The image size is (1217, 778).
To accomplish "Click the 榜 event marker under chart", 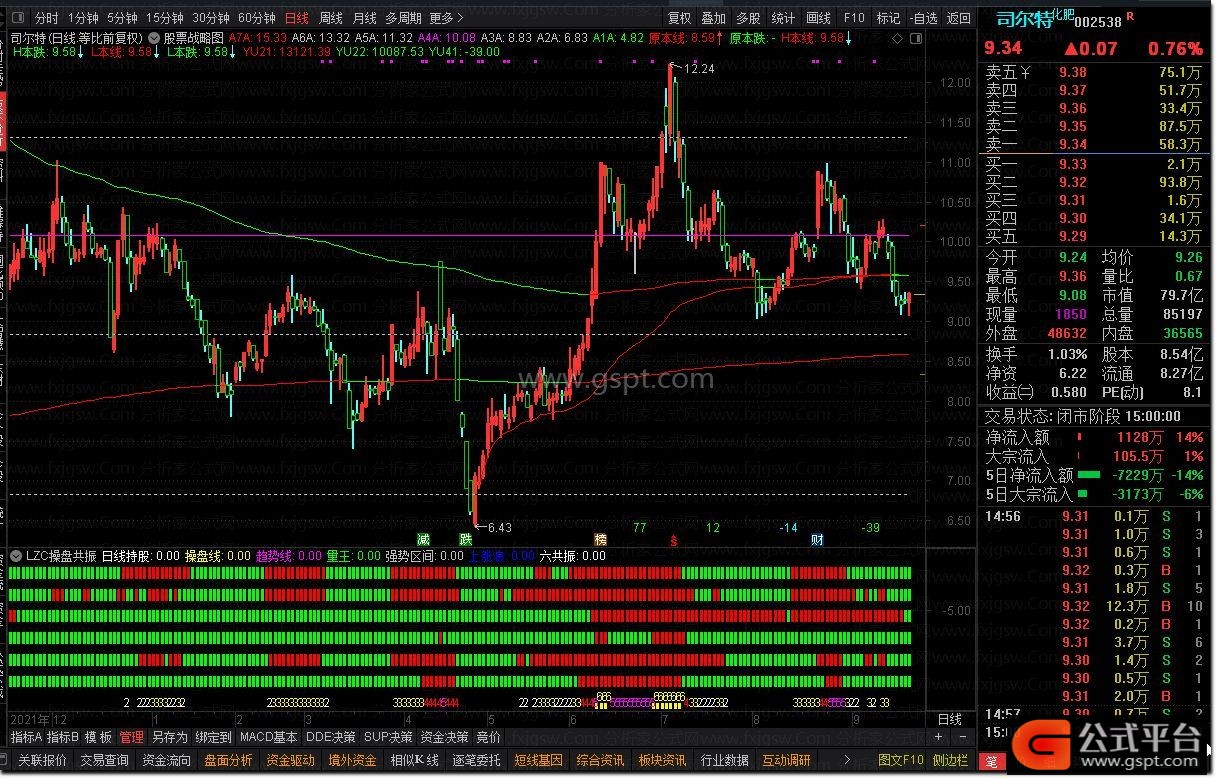I will click(600, 539).
